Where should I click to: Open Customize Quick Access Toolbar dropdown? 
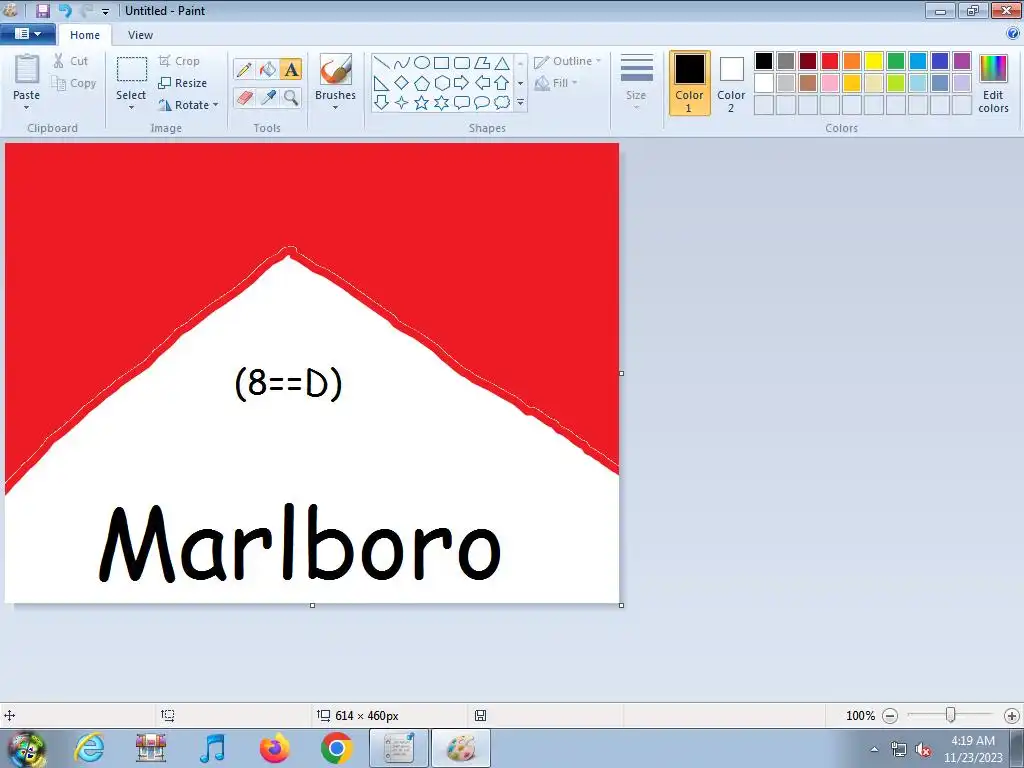[x=105, y=11]
